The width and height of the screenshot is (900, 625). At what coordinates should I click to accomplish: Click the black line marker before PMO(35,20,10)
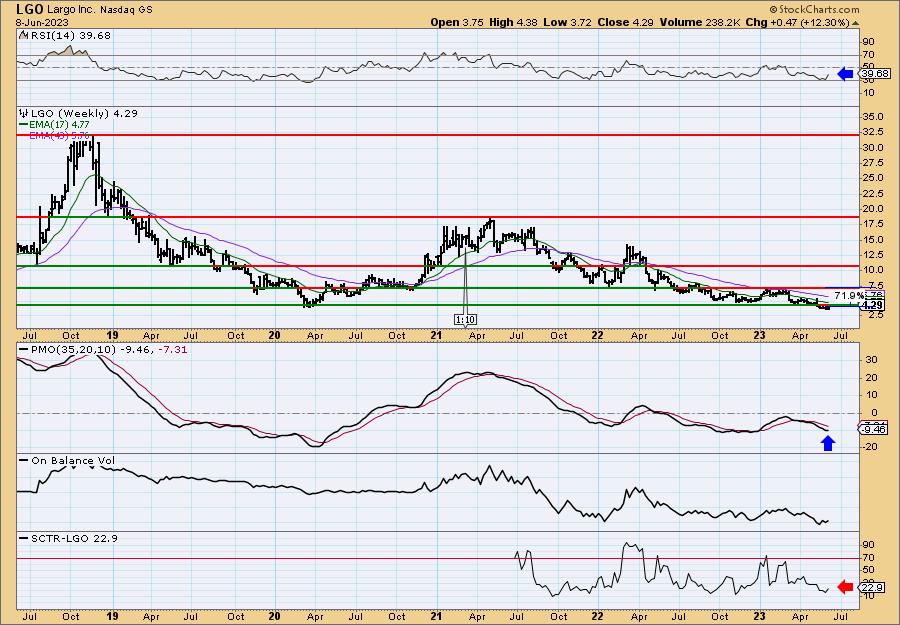point(23,350)
